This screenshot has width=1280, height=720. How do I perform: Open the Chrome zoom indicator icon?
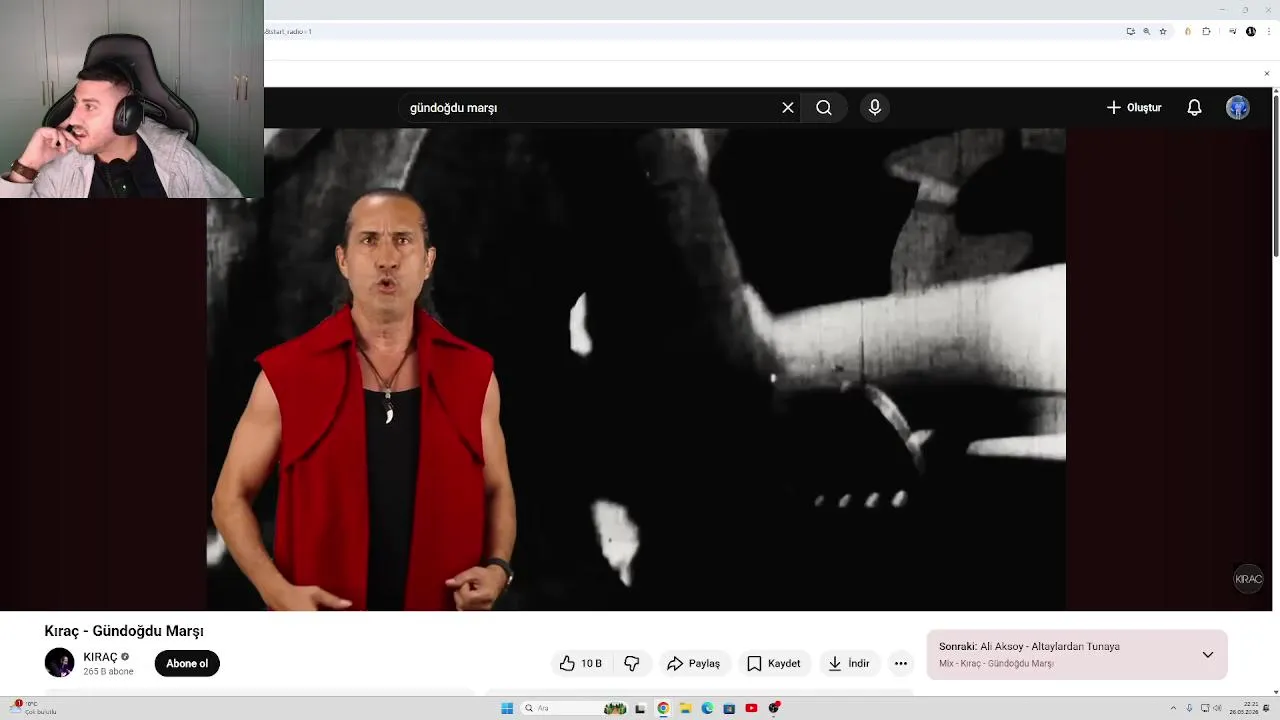[1147, 31]
